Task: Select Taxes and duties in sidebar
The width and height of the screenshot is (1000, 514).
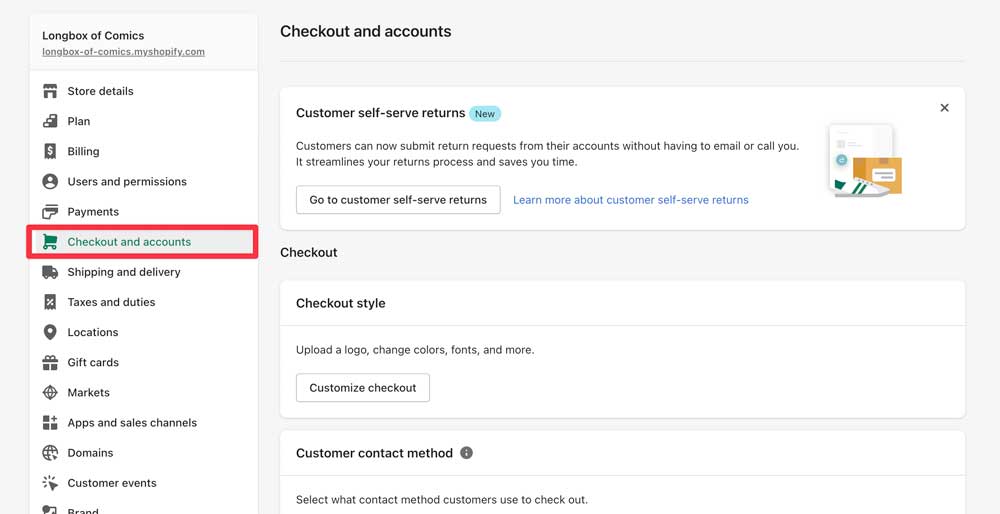Action: (x=111, y=302)
